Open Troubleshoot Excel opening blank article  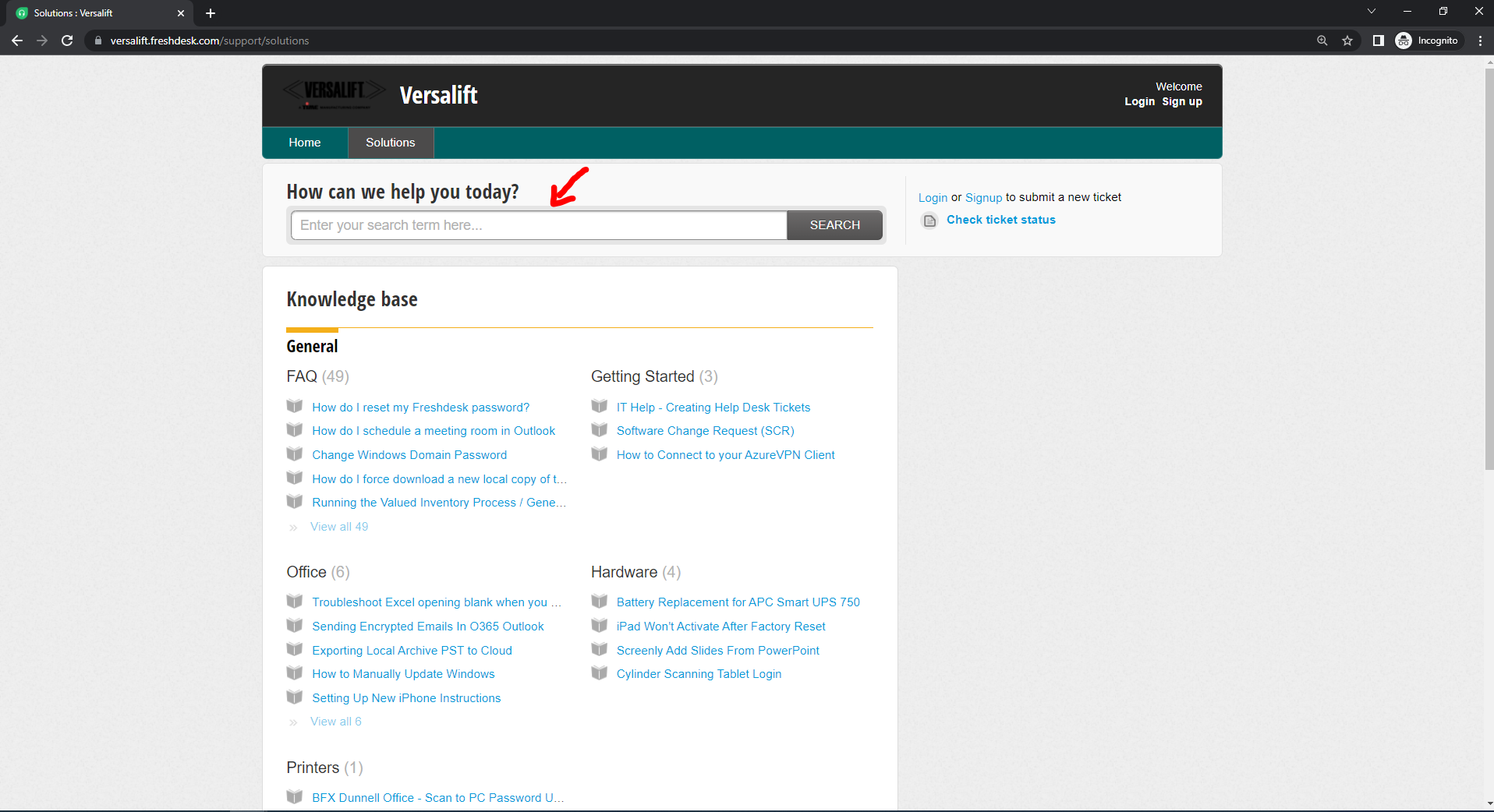point(437,602)
